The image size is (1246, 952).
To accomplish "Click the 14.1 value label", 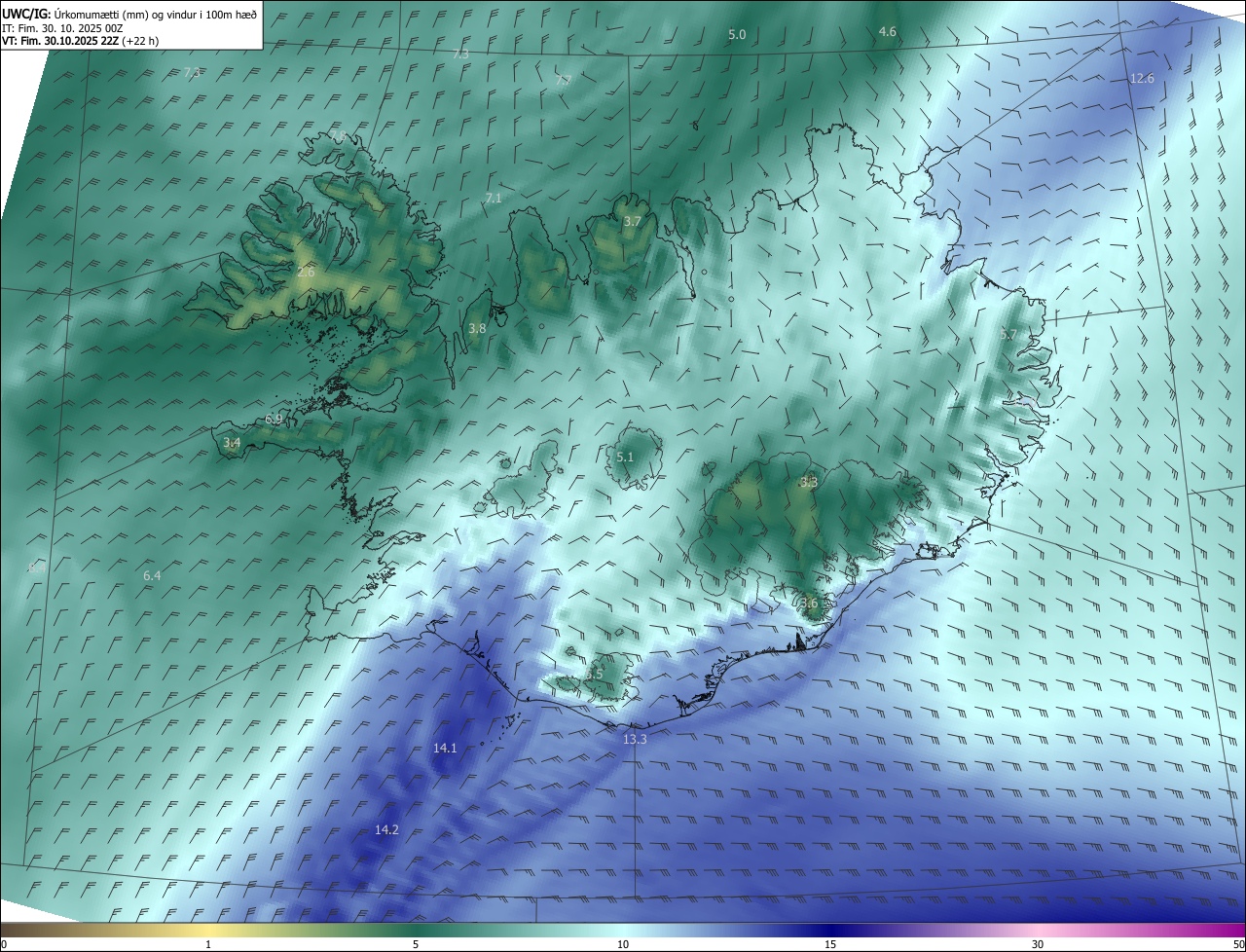I will tap(445, 748).
